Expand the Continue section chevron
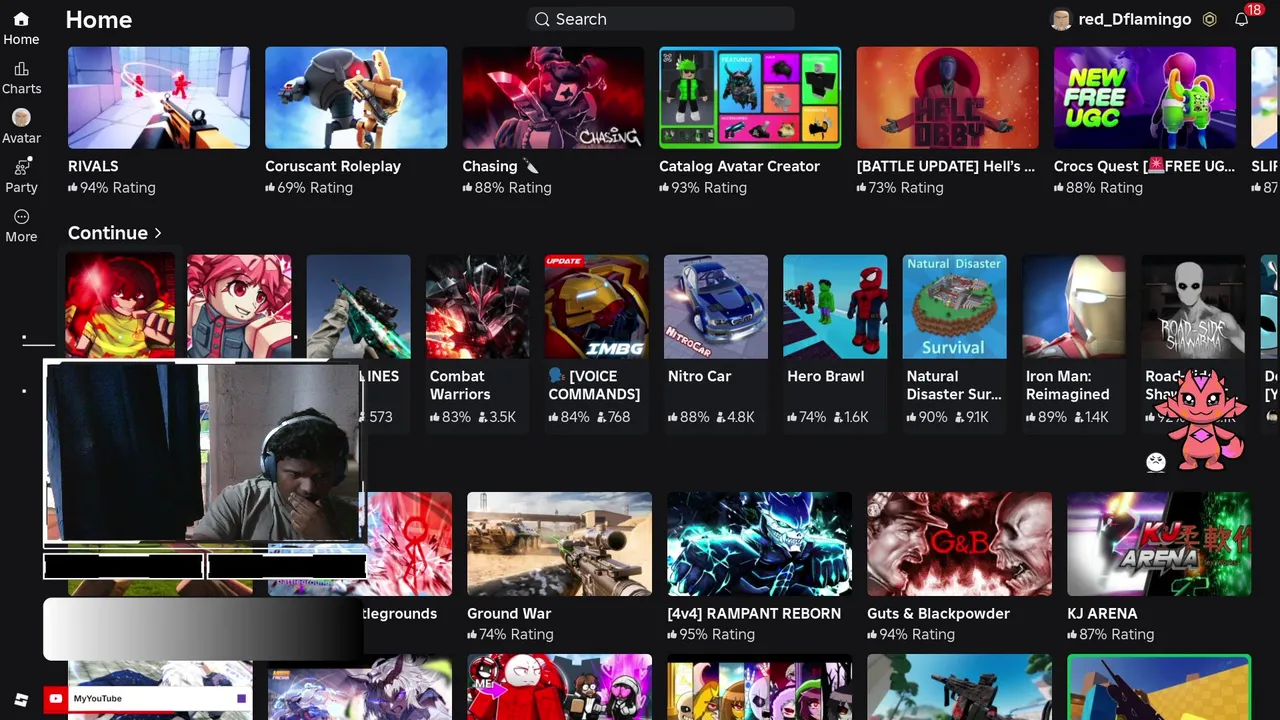This screenshot has height=720, width=1280. [158, 233]
